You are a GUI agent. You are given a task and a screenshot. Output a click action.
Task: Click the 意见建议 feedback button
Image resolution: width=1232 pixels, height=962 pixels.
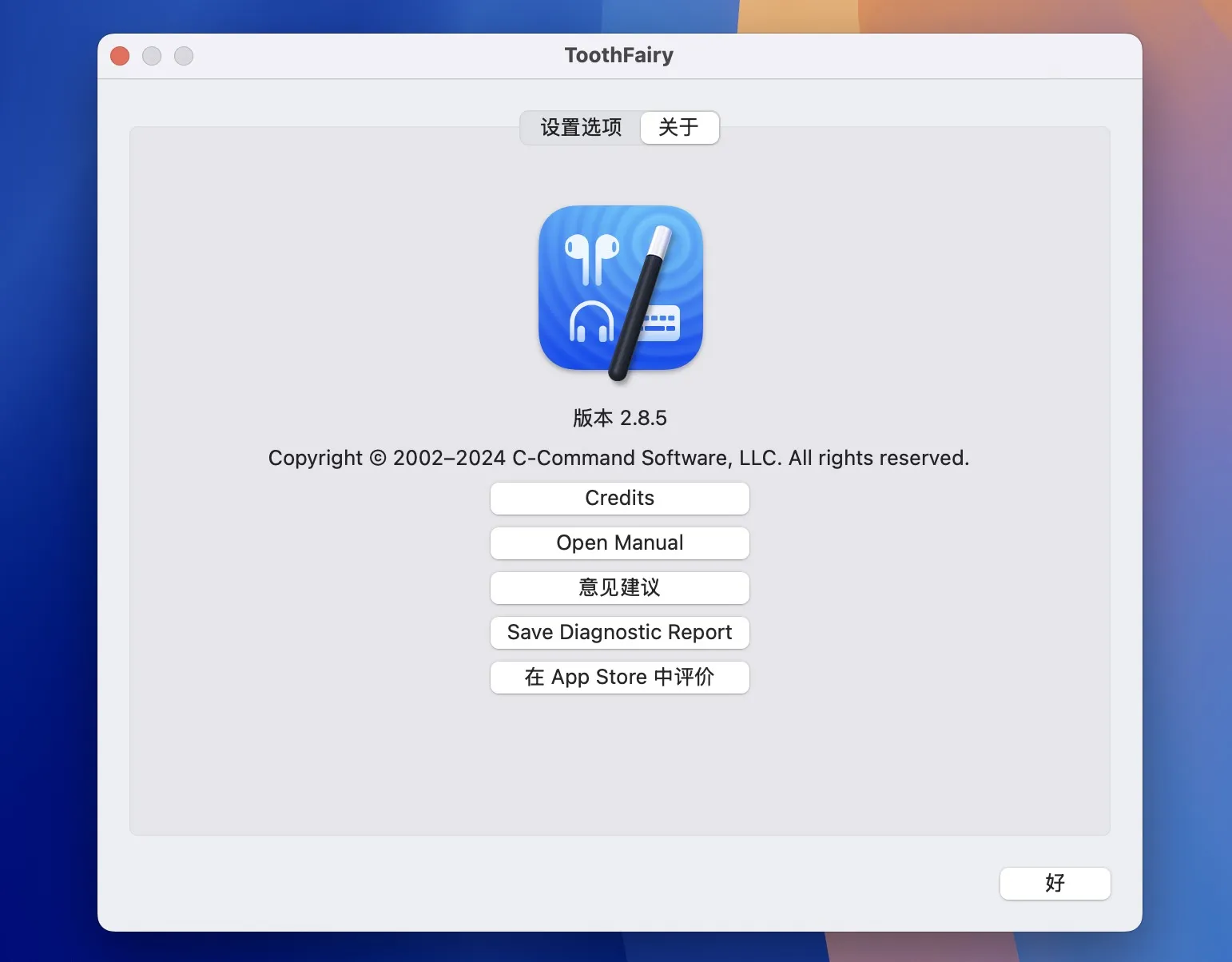[x=620, y=588]
